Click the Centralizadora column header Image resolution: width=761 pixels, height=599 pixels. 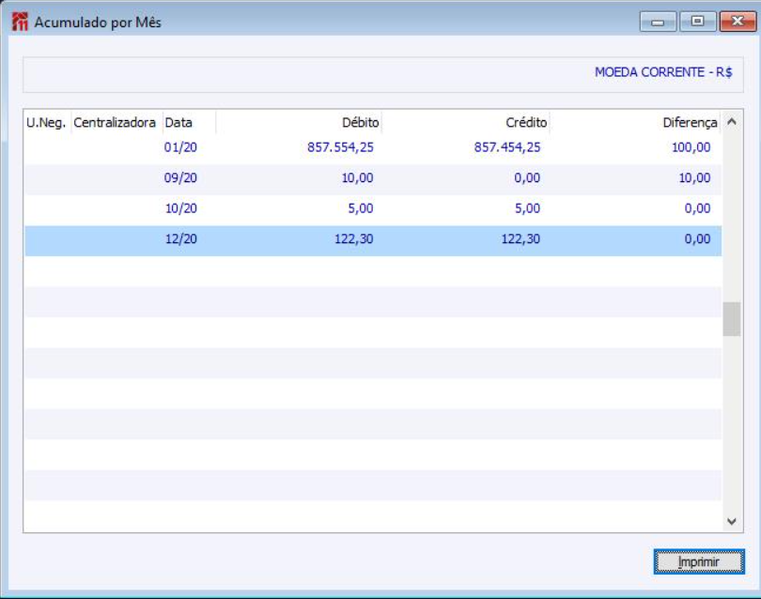[x=116, y=122]
